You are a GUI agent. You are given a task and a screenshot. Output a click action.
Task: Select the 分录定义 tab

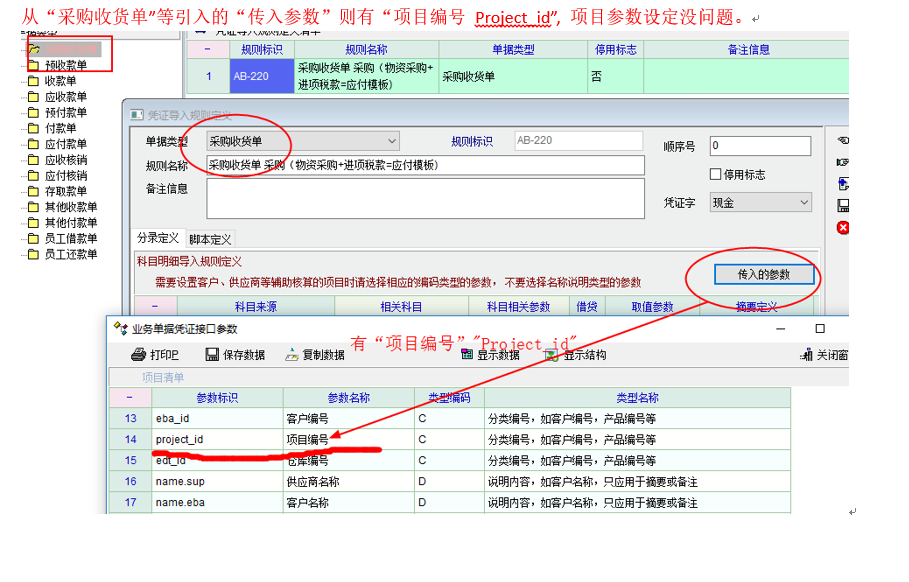pyautogui.click(x=158, y=239)
